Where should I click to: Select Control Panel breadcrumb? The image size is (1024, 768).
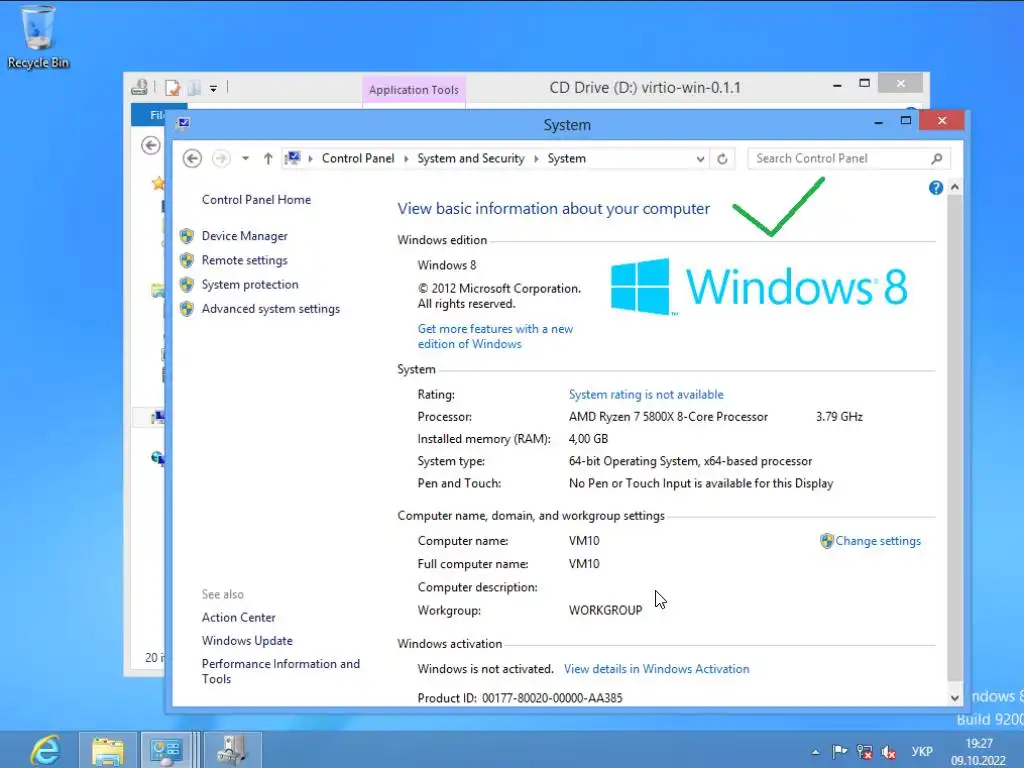(x=358, y=158)
